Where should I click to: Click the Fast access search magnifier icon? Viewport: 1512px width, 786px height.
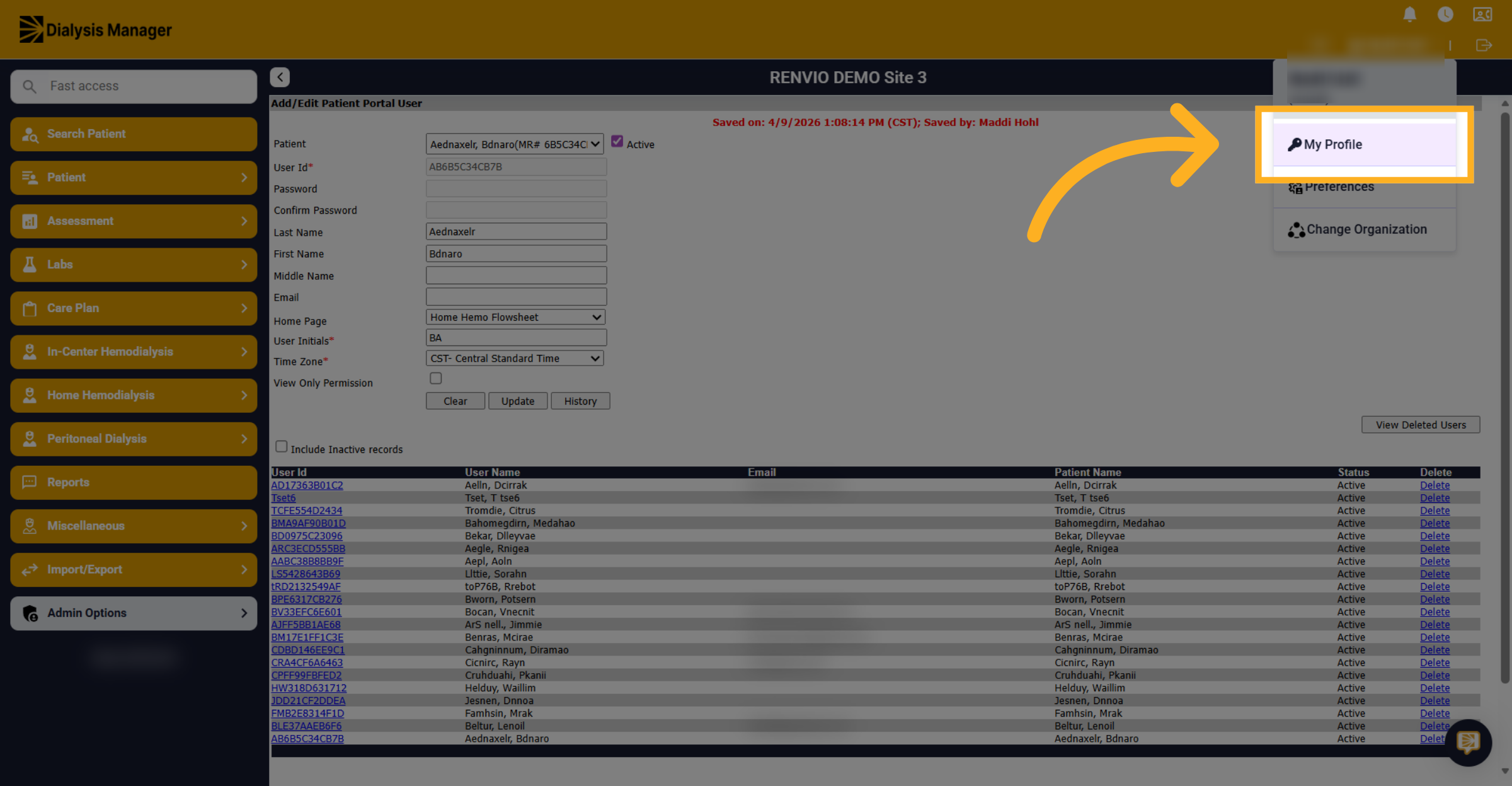30,86
